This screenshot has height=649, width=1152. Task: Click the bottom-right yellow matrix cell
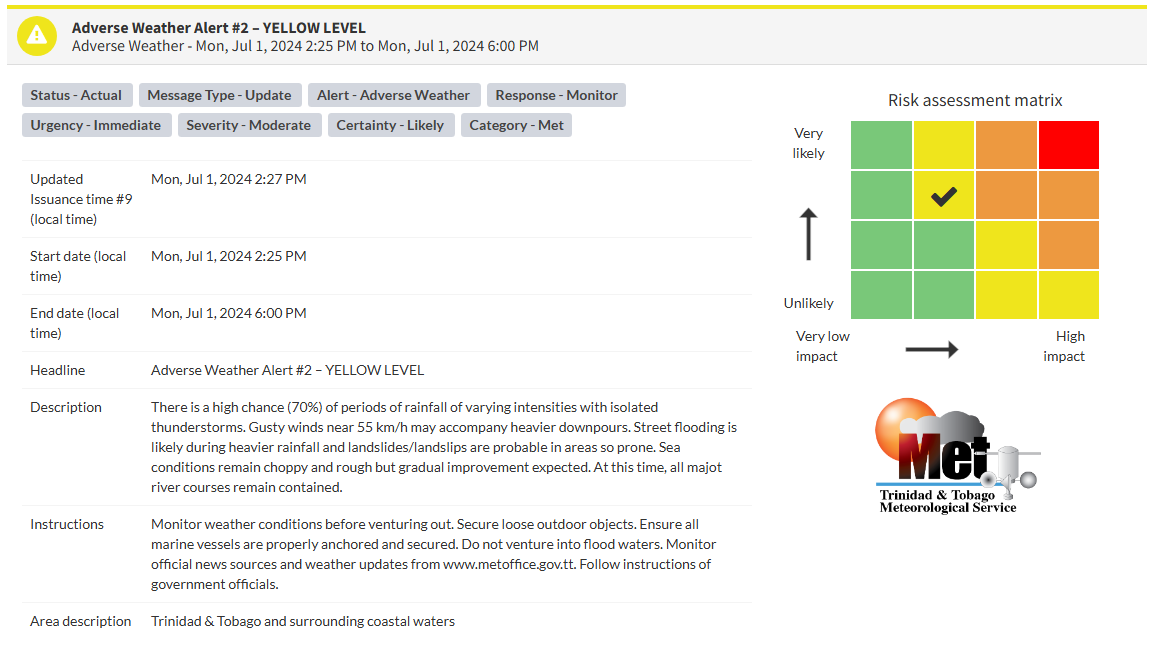pos(1069,295)
